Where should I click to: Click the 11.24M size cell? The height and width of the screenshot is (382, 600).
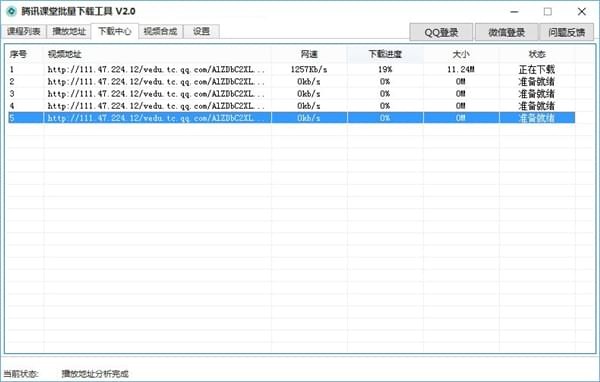coord(461,69)
